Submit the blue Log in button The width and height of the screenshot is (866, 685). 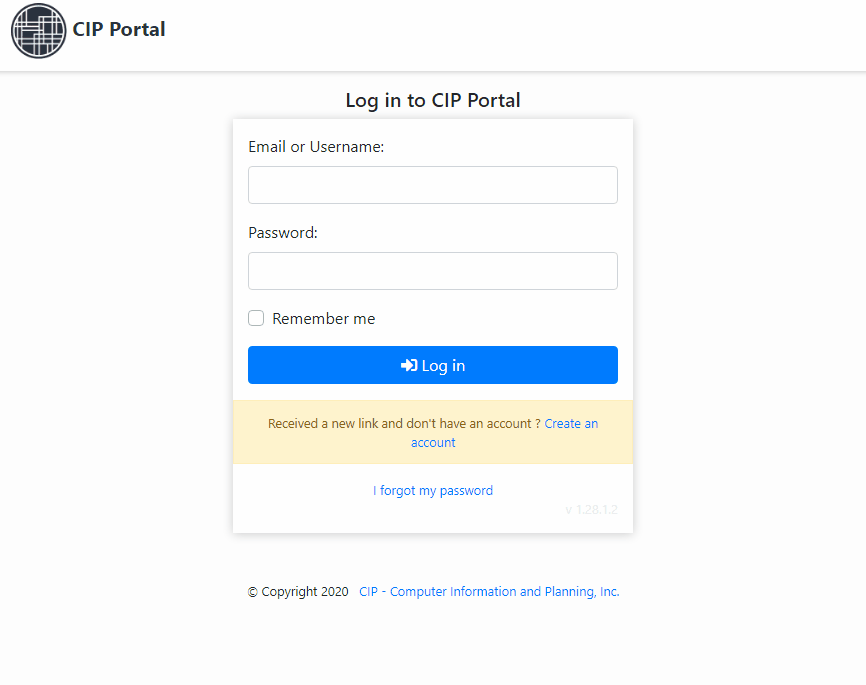432,365
